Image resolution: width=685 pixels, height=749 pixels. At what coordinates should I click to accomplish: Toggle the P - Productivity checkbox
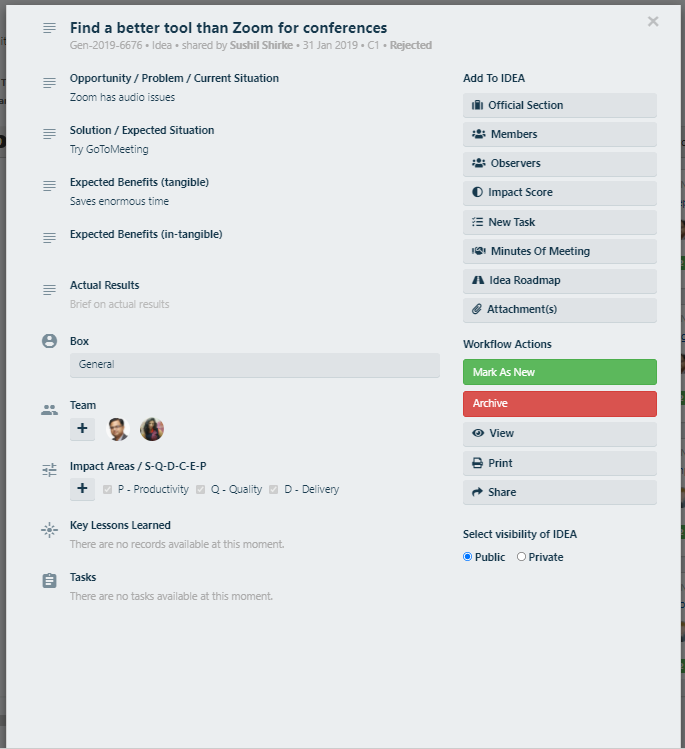tap(107, 490)
